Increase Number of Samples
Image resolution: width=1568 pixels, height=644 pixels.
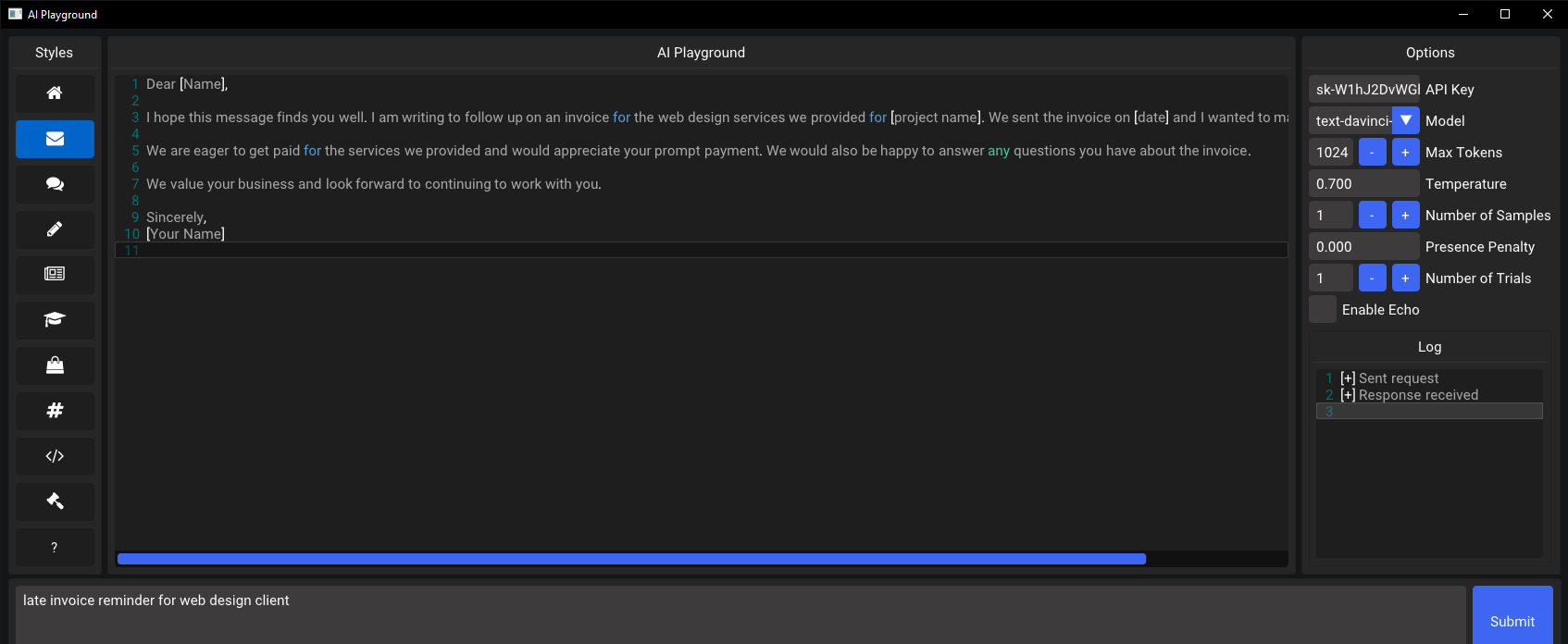[x=1406, y=215]
